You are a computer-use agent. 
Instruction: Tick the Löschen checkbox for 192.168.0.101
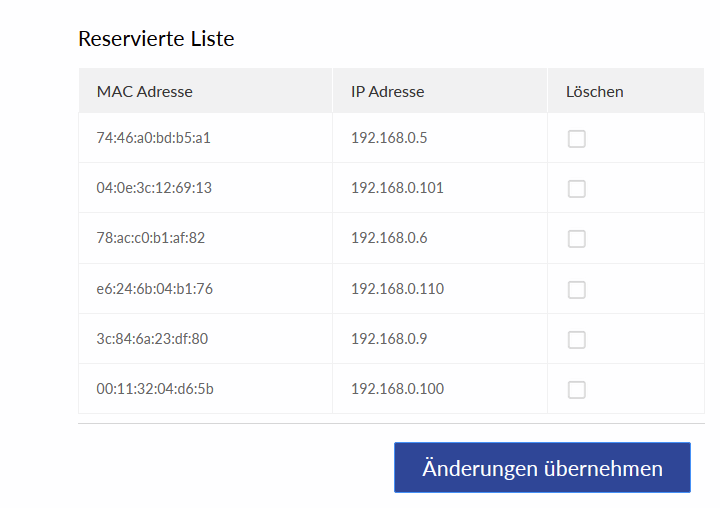click(x=576, y=189)
